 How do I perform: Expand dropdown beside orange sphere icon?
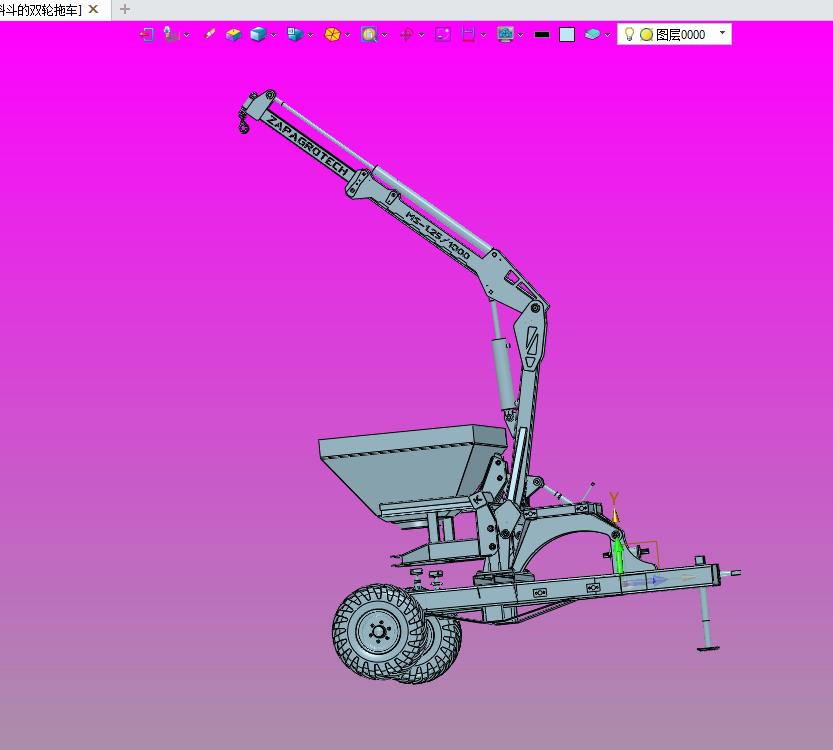tap(347, 35)
